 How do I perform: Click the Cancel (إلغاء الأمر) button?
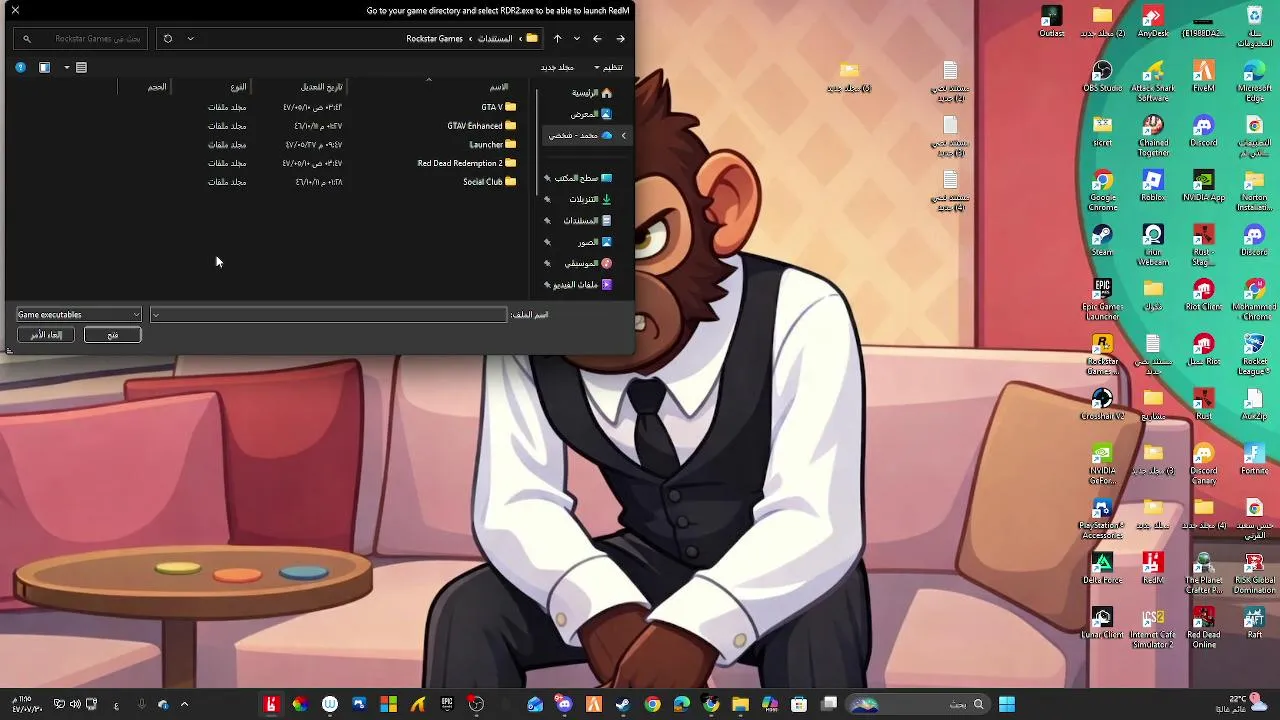[x=46, y=335]
